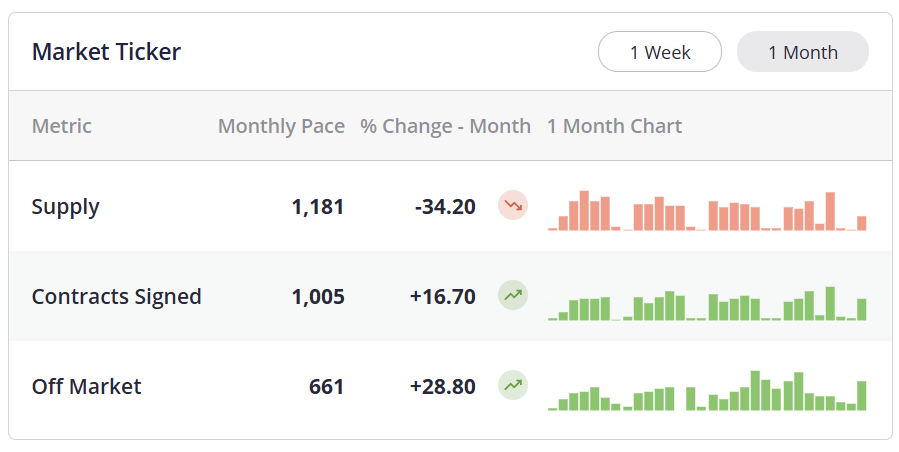This screenshot has height=452, width=899.
Task: Click the green Off Market bar chart
Action: [707, 391]
